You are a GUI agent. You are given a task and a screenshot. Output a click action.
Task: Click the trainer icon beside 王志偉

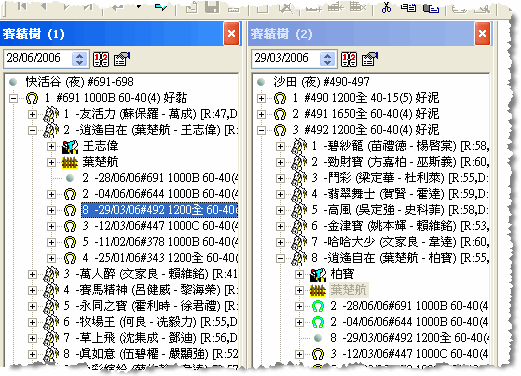pyautogui.click(x=70, y=146)
